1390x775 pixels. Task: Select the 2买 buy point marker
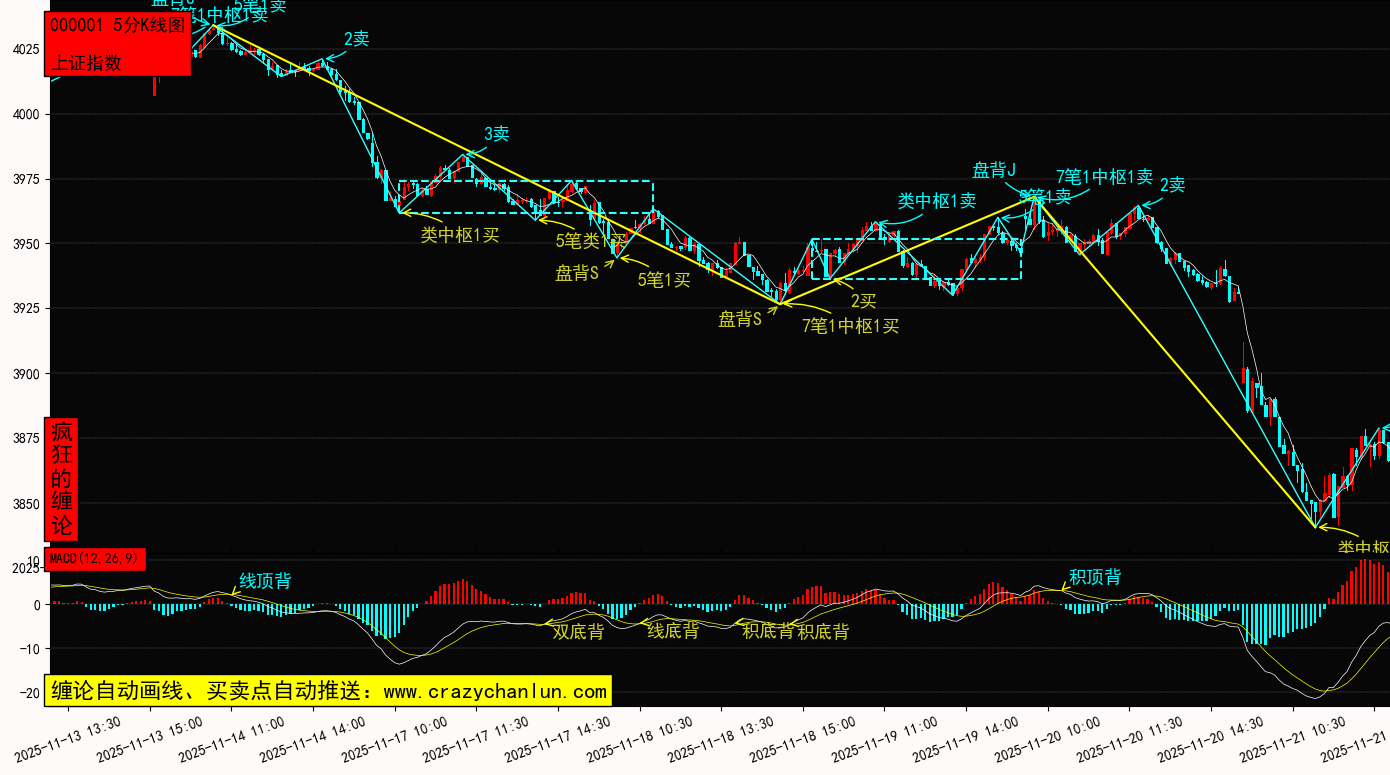click(x=863, y=300)
